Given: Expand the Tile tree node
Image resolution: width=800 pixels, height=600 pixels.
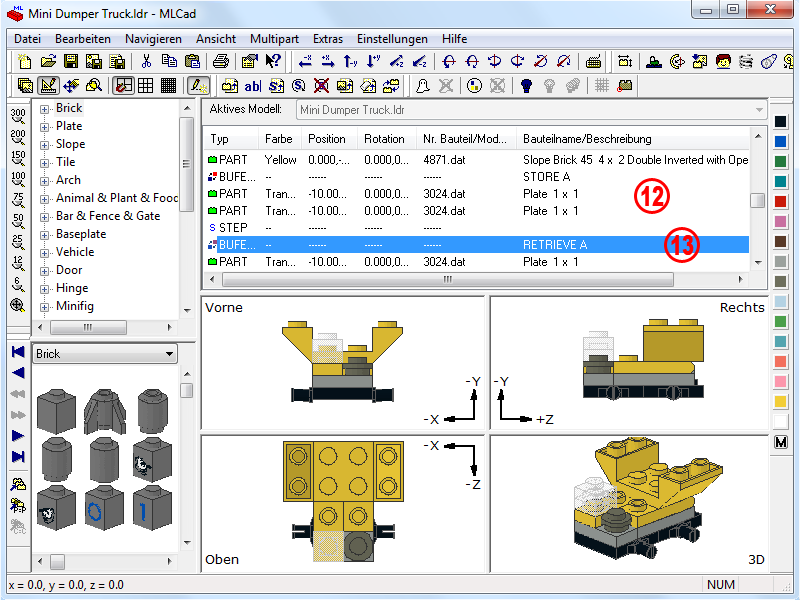Looking at the screenshot, I should 44,163.
